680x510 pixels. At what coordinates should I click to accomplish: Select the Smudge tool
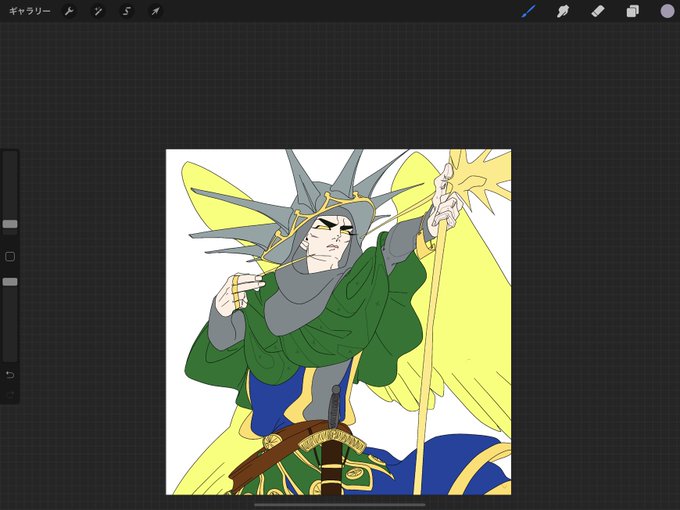click(x=562, y=11)
